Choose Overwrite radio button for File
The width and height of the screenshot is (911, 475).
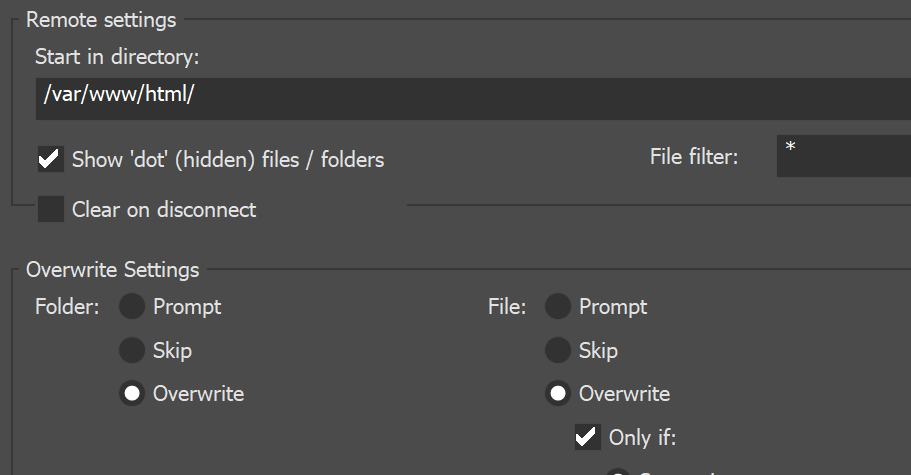(x=558, y=394)
